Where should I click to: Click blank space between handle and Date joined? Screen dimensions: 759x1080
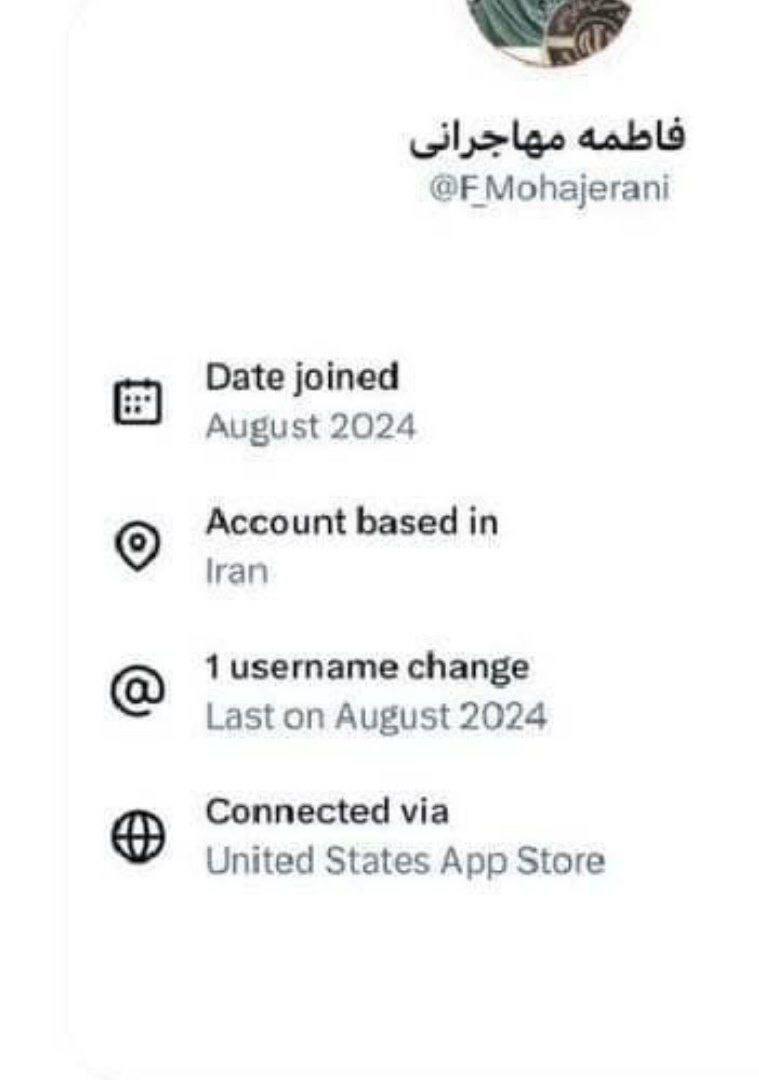pos(400,280)
